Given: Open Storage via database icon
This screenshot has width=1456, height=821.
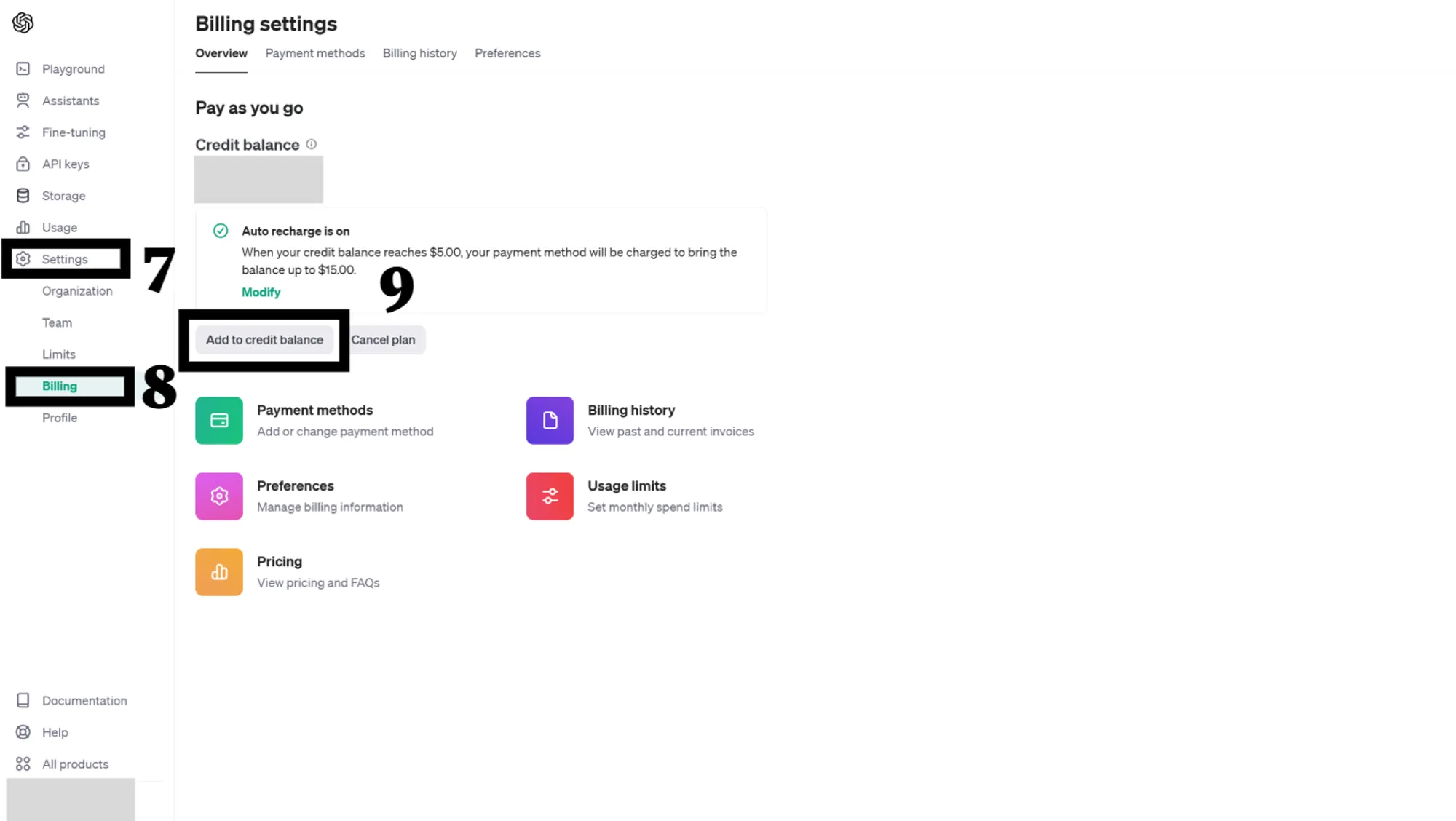Looking at the screenshot, I should [x=23, y=196].
